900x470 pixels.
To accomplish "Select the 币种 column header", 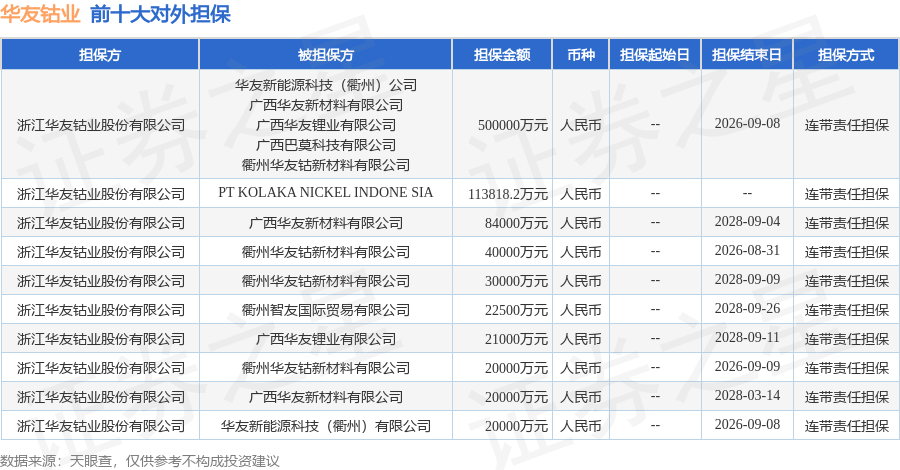I will (581, 55).
